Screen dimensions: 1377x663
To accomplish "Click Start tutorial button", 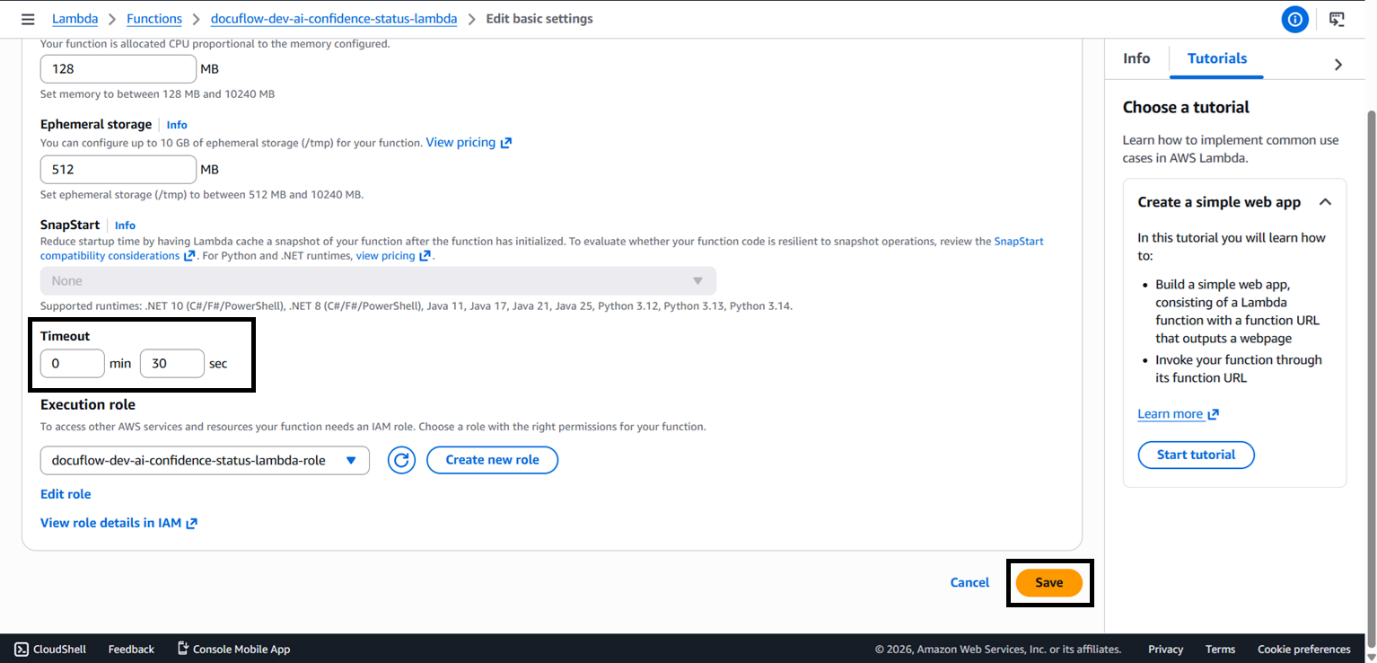I will pos(1196,454).
